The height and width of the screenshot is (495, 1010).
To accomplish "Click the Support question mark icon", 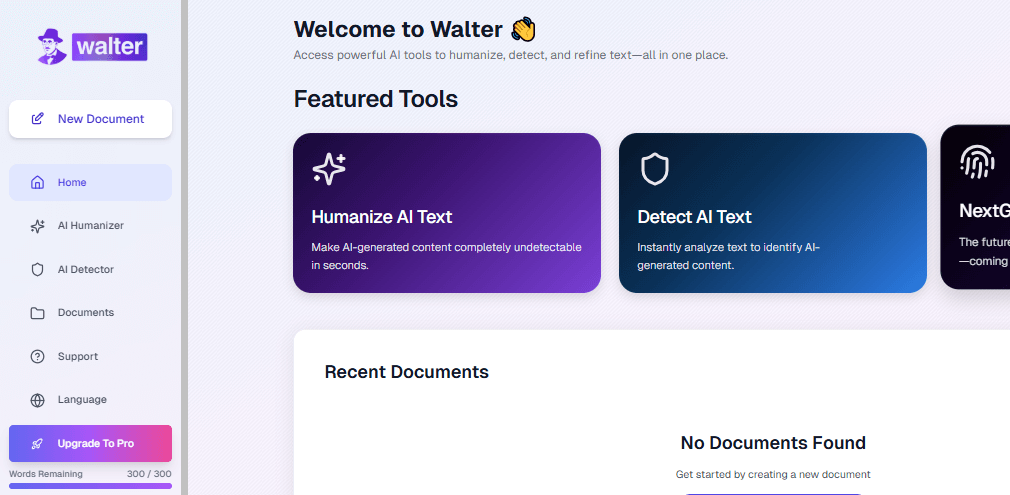I will coord(37,356).
